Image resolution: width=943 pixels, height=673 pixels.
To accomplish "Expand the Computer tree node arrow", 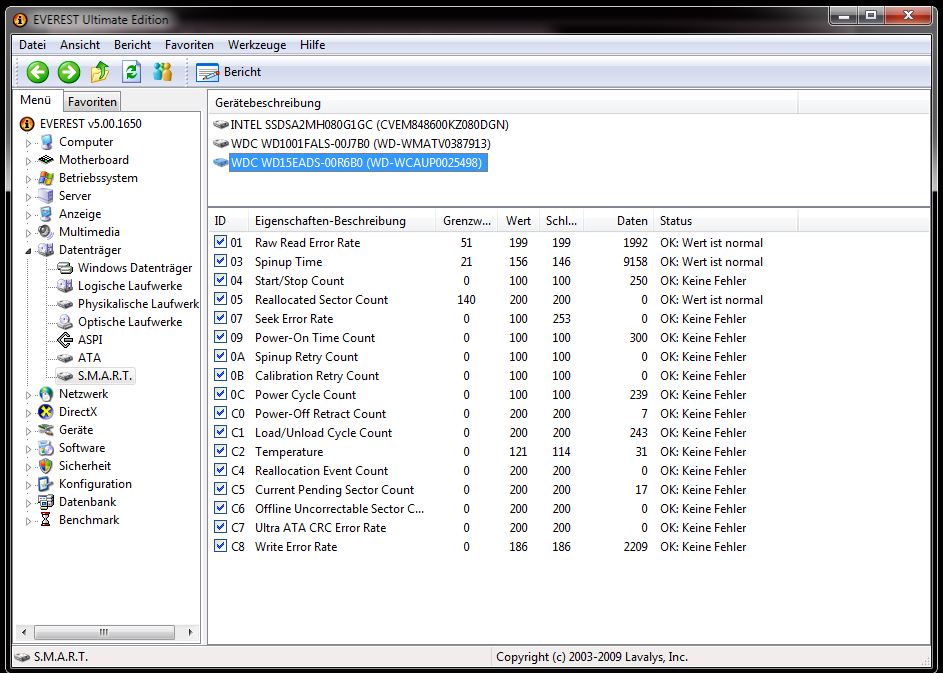I will pos(28,143).
